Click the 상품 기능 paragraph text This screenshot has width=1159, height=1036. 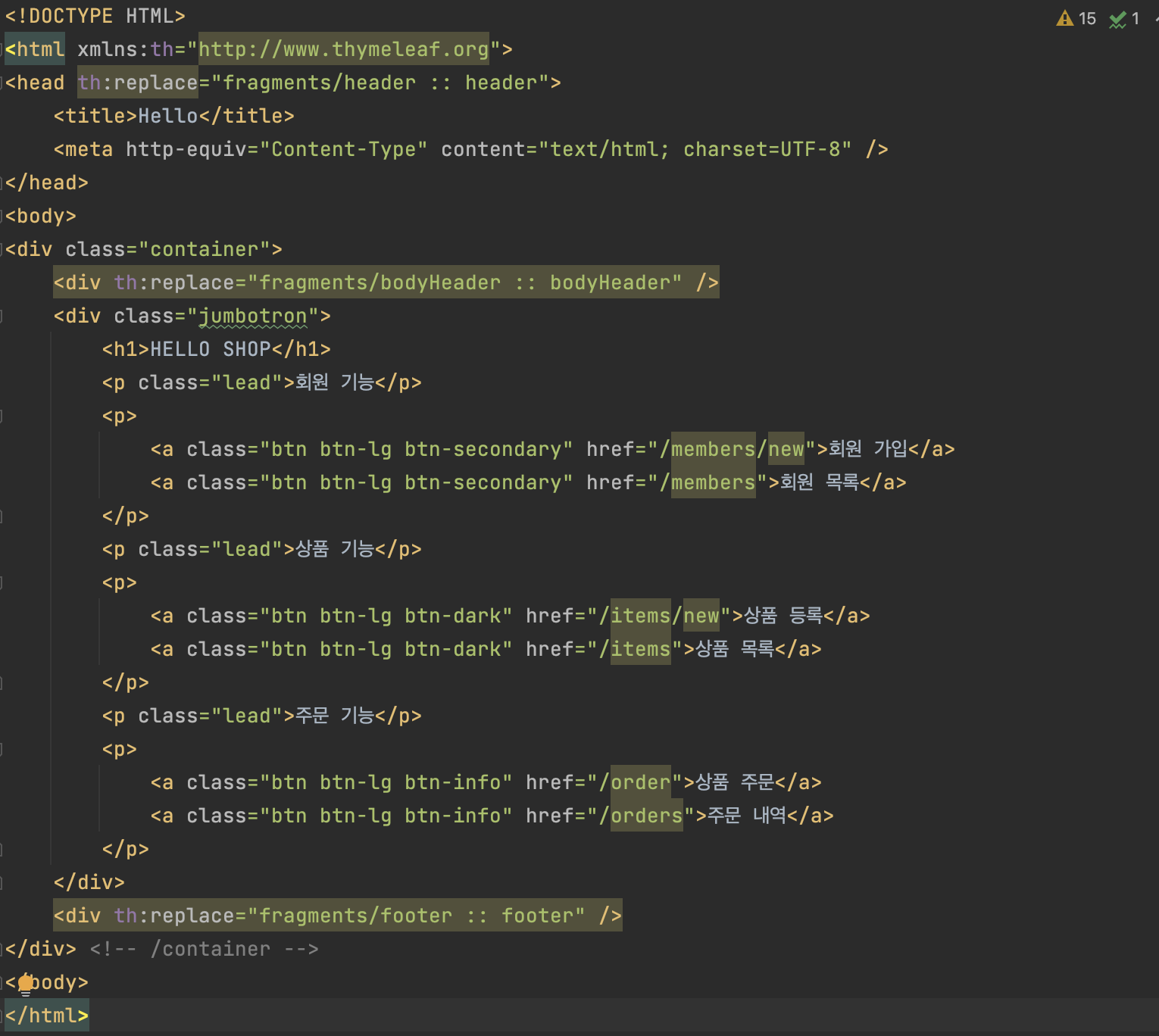tap(335, 549)
